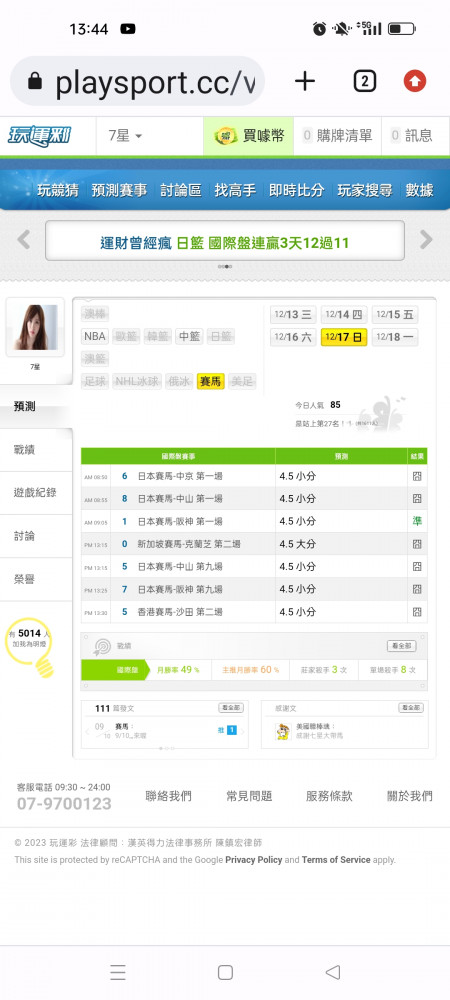Go to the previous announcement banner arrow
Viewport: 450px width, 1000px height.
click(24, 240)
